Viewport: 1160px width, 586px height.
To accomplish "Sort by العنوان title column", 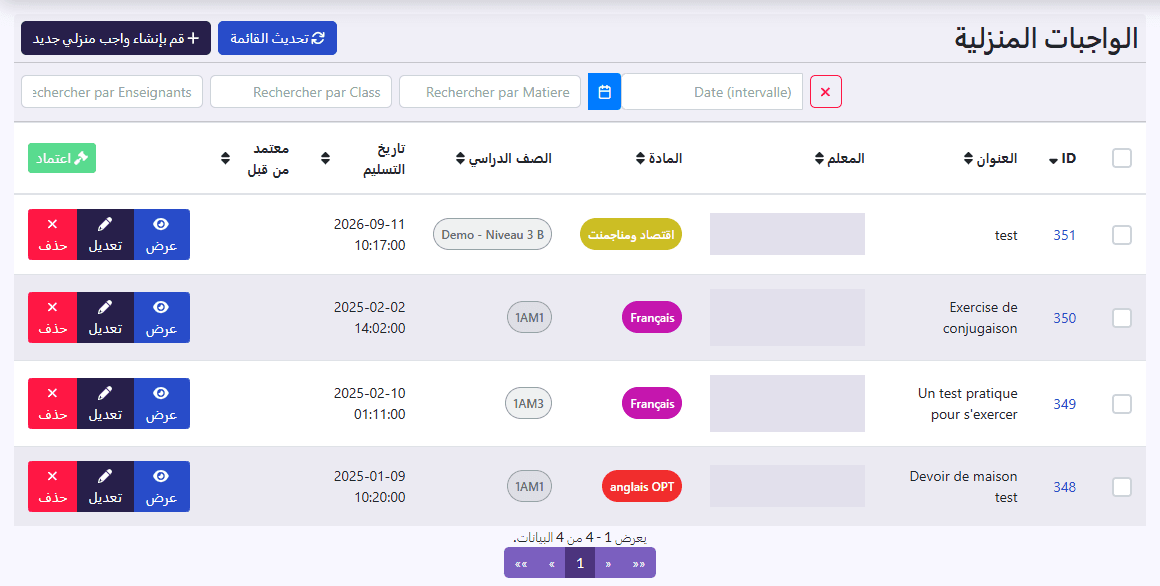I will point(990,158).
